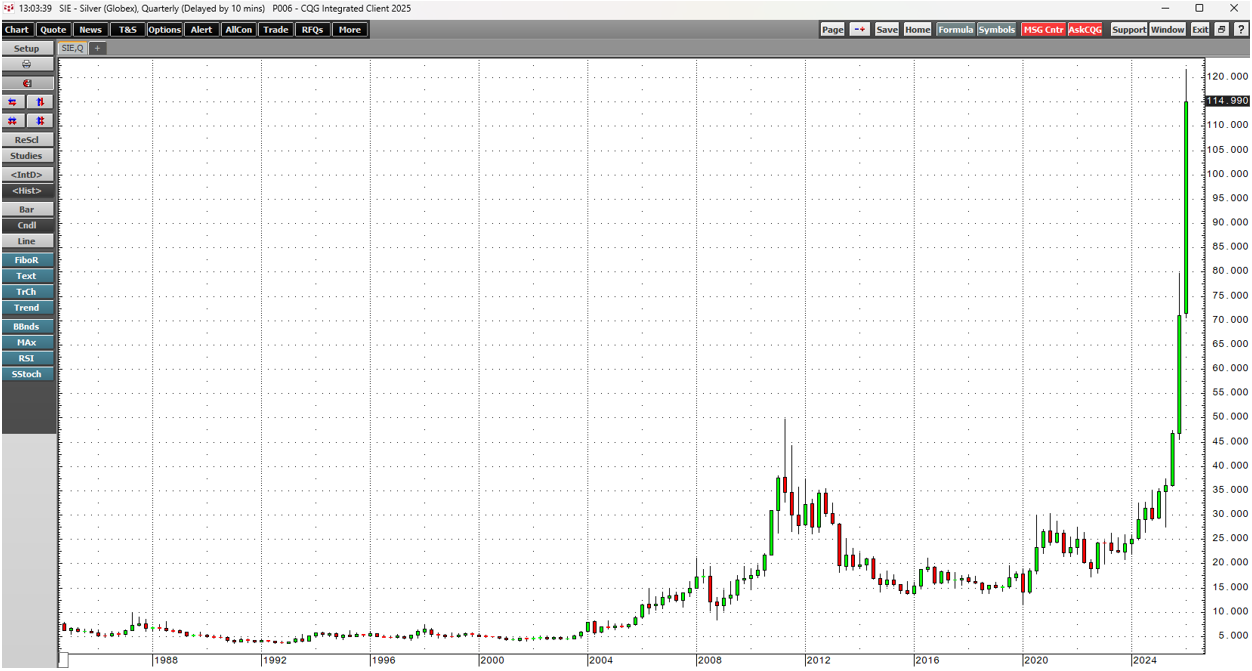Click the Studies button
Screen dimensions: 1252x671
pos(27,156)
